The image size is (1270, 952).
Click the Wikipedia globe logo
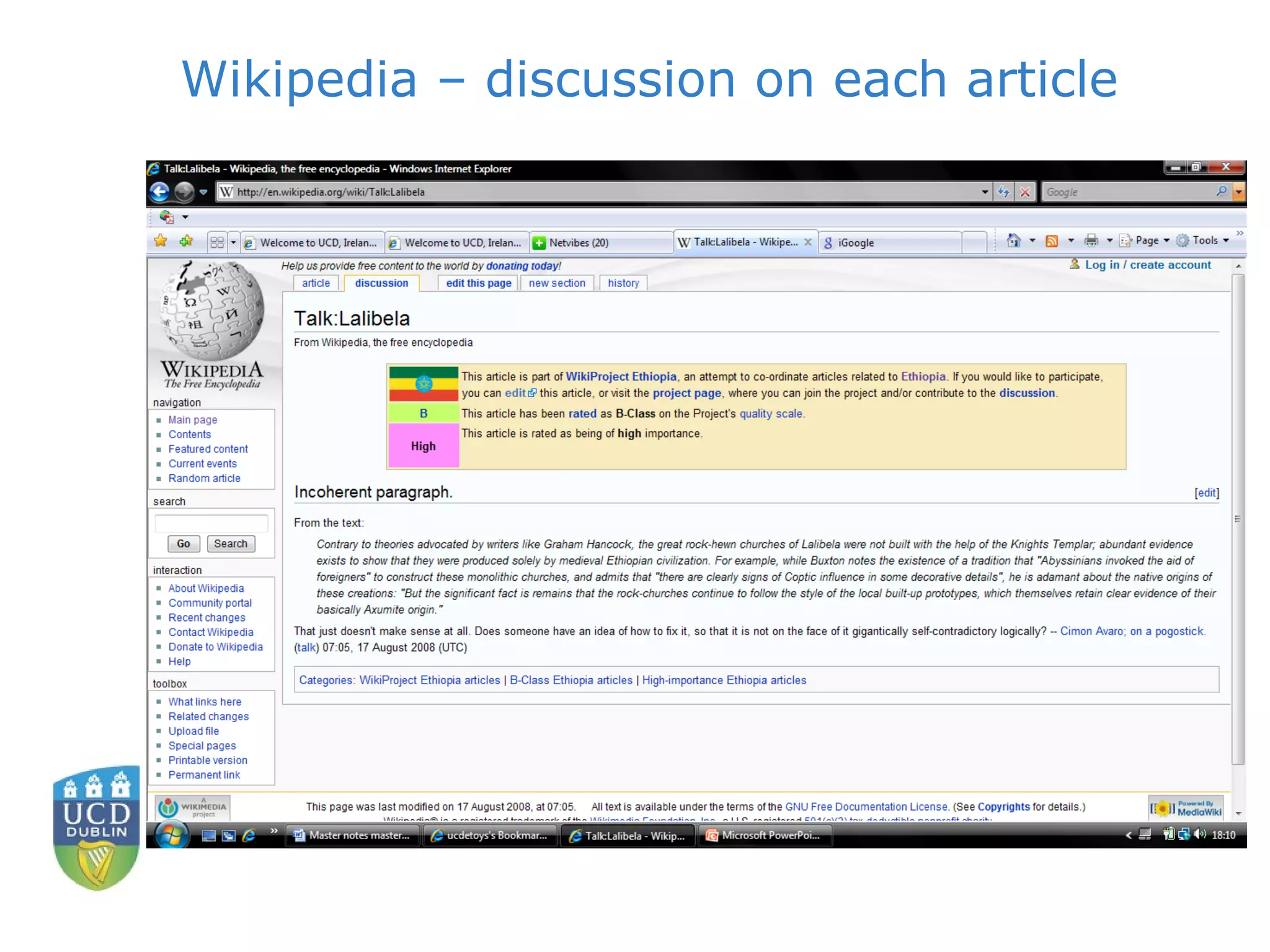[212, 325]
